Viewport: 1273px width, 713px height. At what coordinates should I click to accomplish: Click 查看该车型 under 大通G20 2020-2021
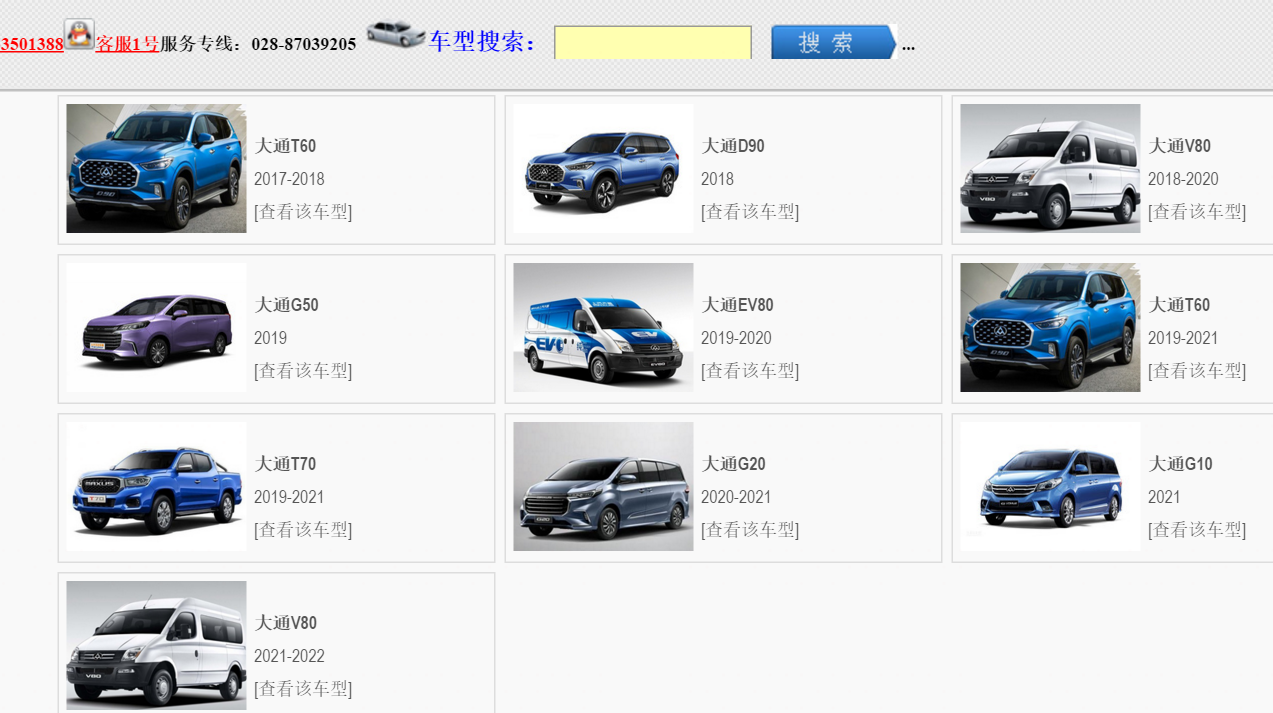pos(750,530)
